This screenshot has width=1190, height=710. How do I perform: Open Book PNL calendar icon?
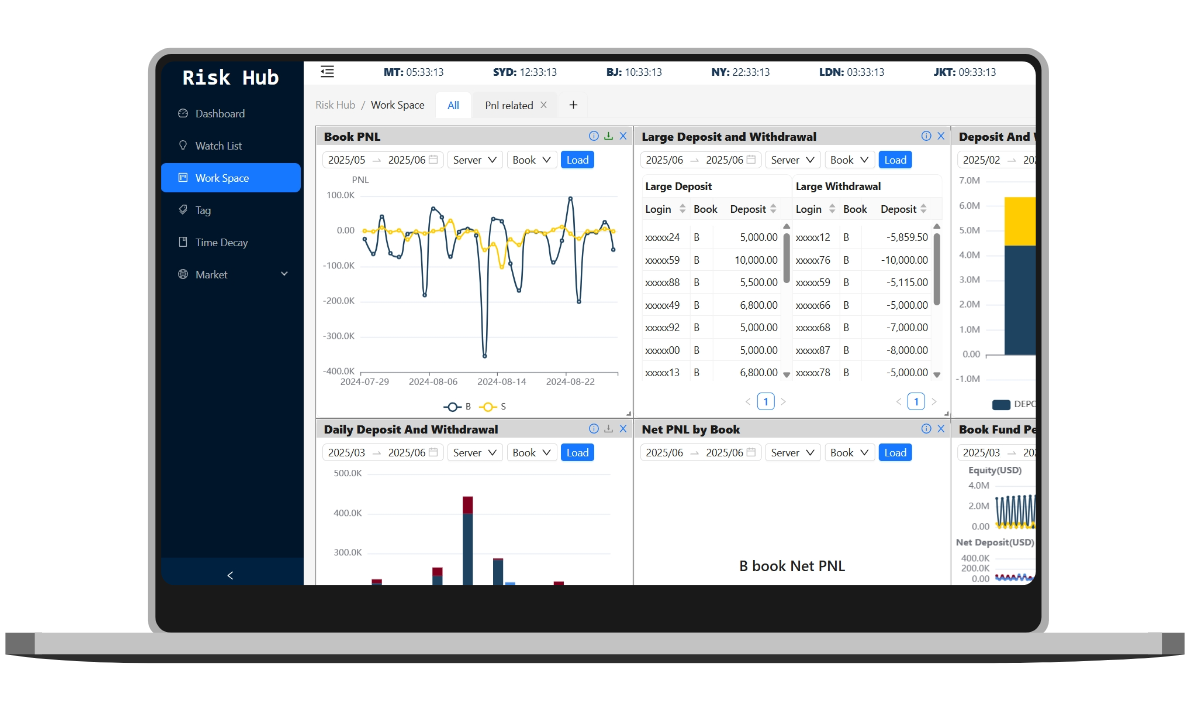click(433, 159)
